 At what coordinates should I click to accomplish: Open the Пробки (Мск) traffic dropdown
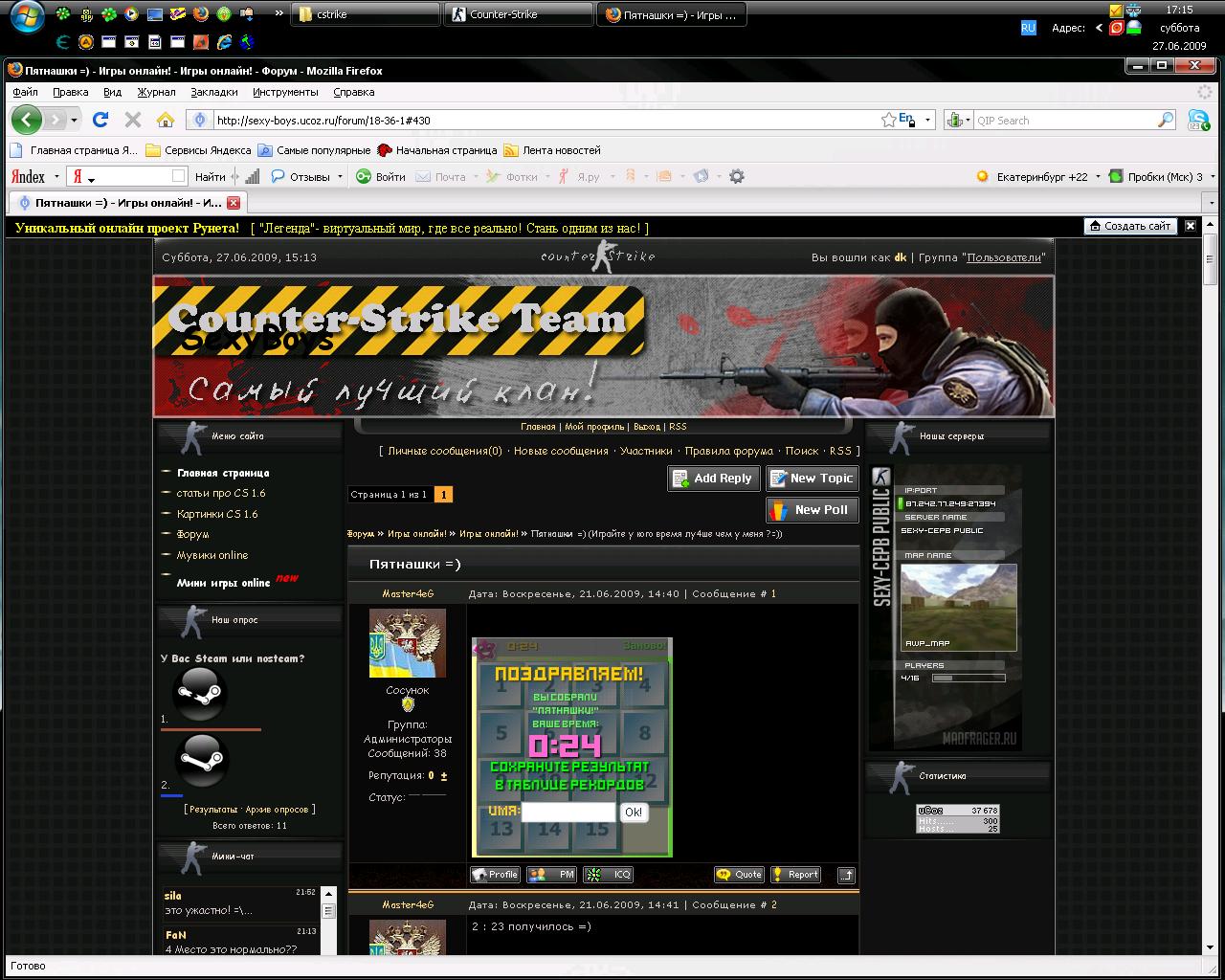coord(1213,177)
